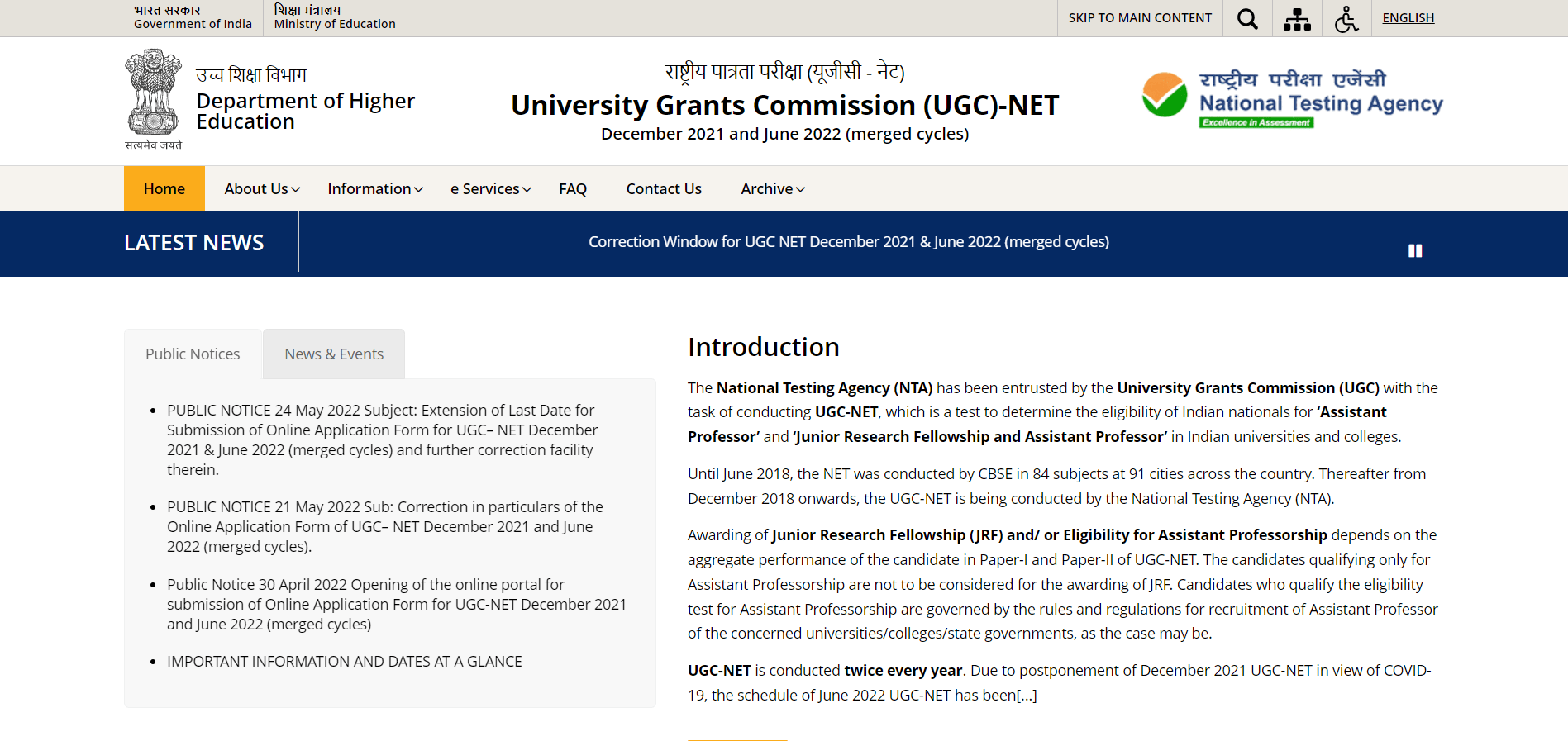Click the sitemap icon in top bar
This screenshot has height=741, width=1568.
coord(1297,18)
